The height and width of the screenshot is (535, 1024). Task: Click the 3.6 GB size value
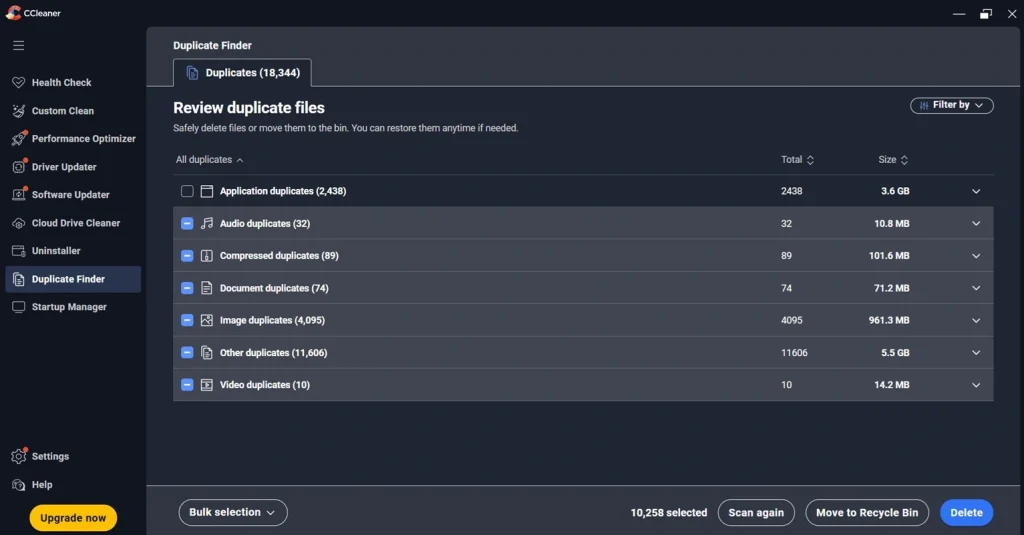(x=895, y=191)
